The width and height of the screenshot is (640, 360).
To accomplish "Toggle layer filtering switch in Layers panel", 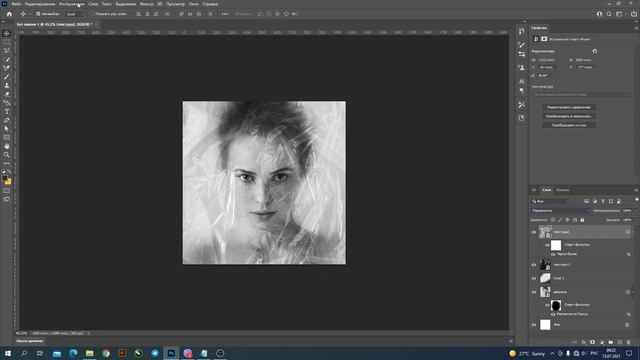I will pyautogui.click(x=636, y=200).
